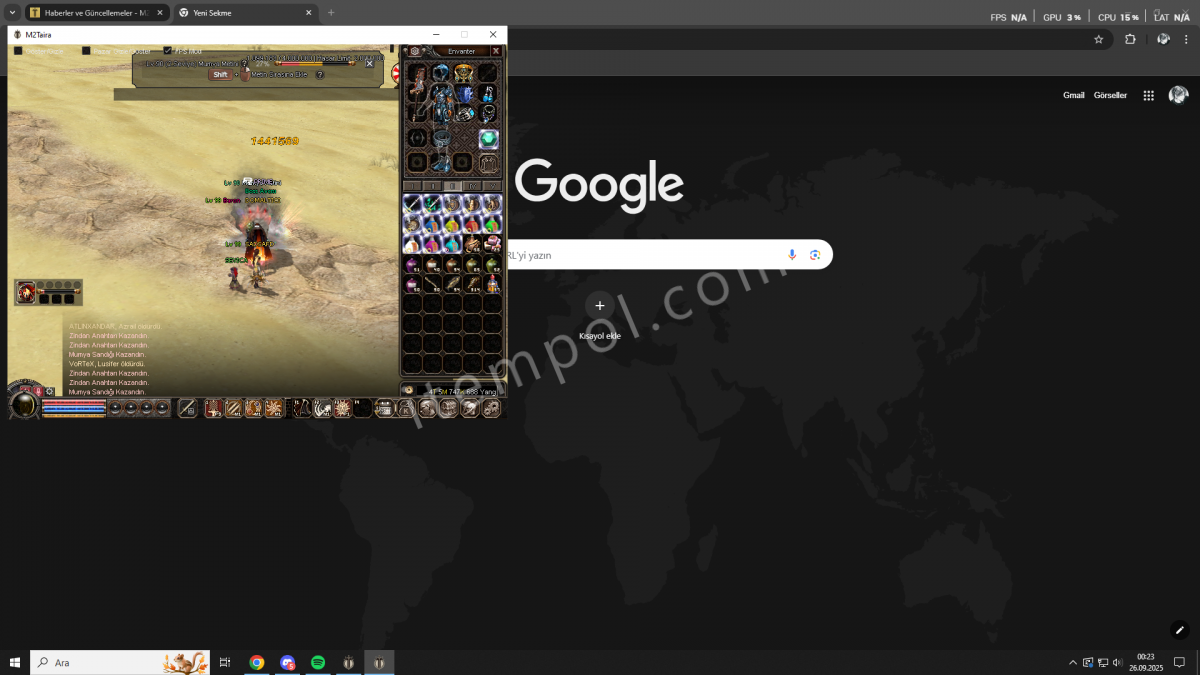Open Chrome extensions puzzle icon
This screenshot has width=1200, height=675.
[1130, 39]
